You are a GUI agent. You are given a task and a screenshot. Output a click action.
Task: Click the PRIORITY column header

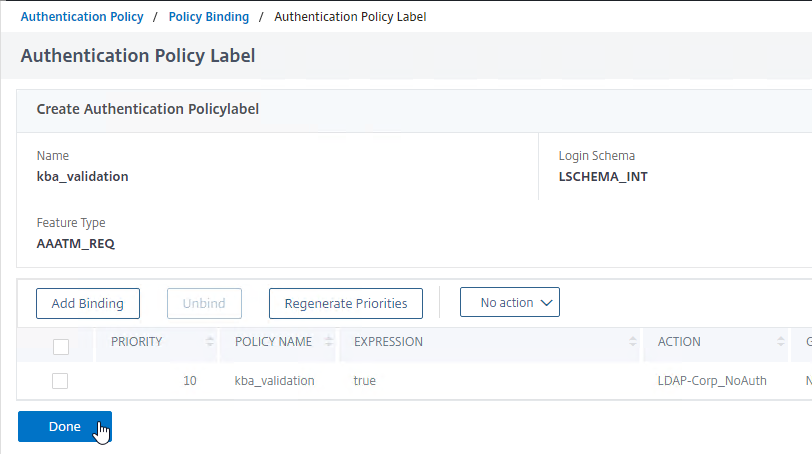click(137, 342)
